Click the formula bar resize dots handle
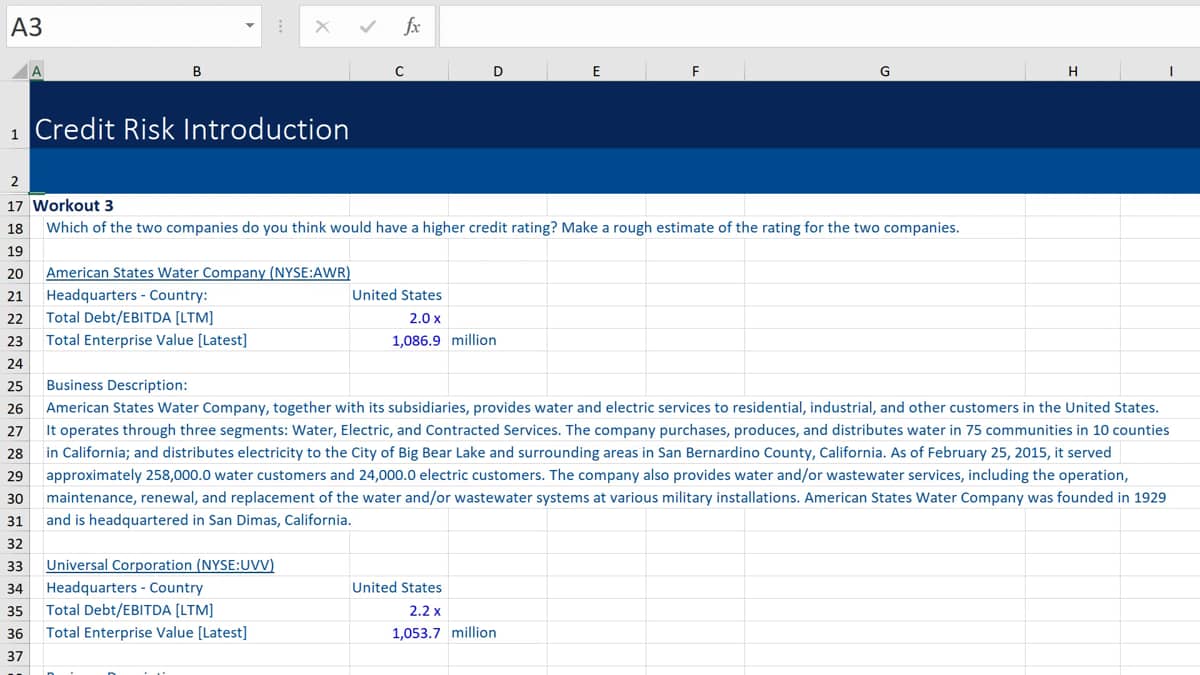 pyautogui.click(x=281, y=28)
